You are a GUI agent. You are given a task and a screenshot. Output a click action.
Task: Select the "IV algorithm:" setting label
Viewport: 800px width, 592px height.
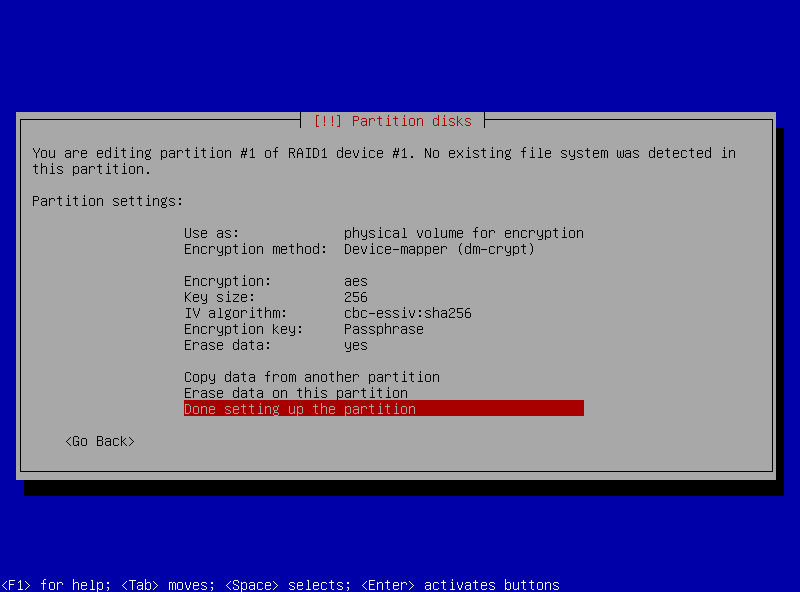(235, 313)
